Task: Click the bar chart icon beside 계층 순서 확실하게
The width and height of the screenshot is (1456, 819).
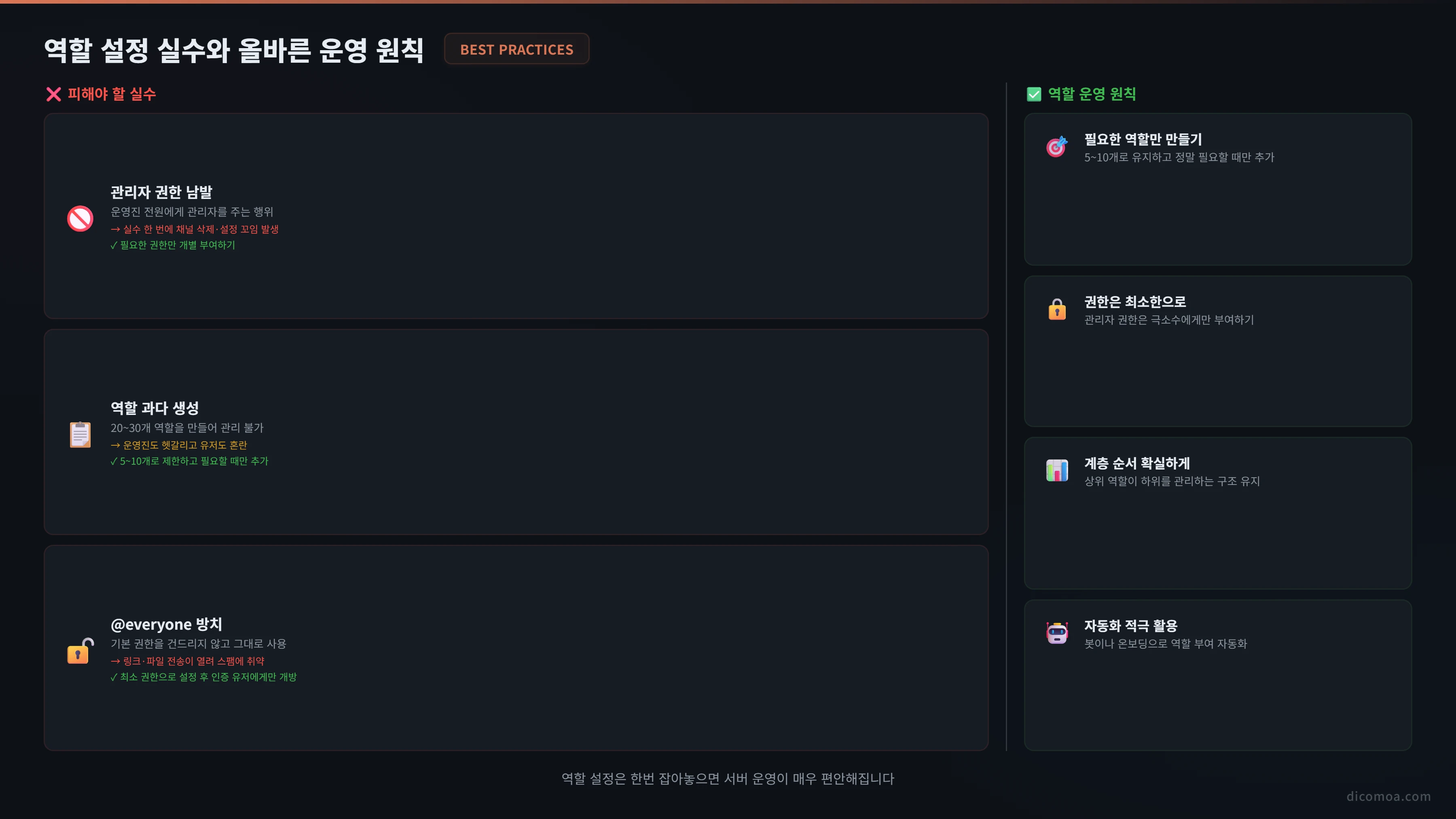Action: pos(1057,470)
